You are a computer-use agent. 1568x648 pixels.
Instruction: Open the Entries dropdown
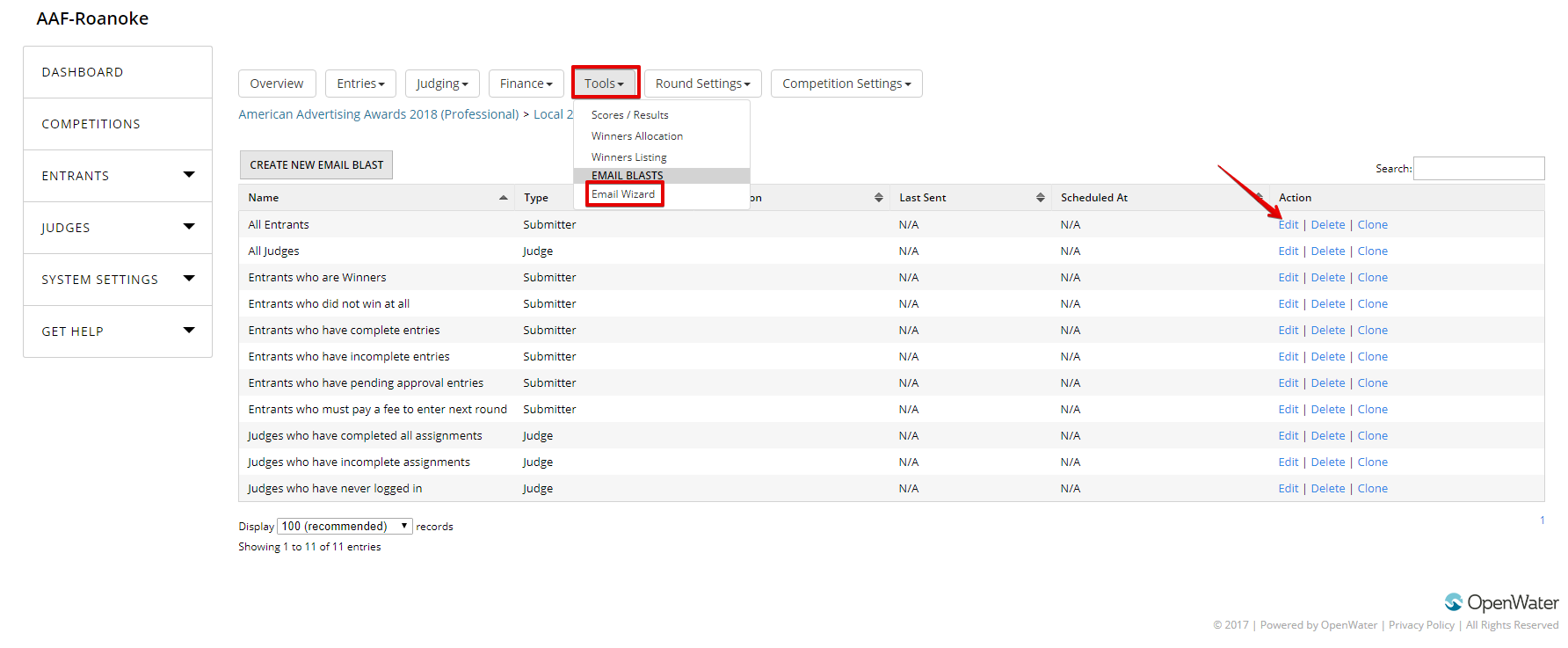[360, 84]
